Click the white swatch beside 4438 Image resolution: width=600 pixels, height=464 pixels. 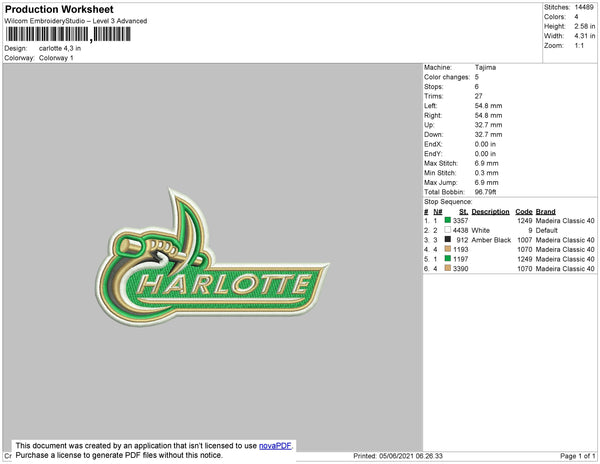coord(447,230)
